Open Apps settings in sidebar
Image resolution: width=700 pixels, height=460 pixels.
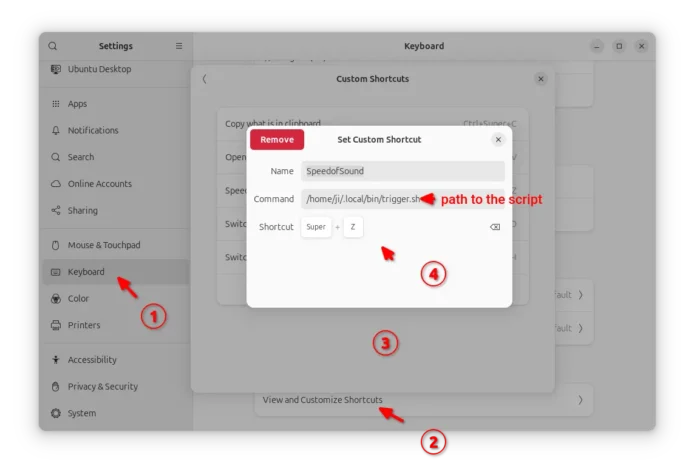(x=77, y=104)
